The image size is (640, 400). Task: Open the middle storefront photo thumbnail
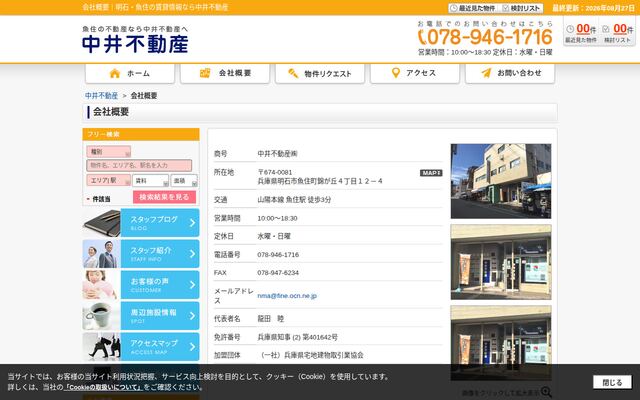click(501, 262)
